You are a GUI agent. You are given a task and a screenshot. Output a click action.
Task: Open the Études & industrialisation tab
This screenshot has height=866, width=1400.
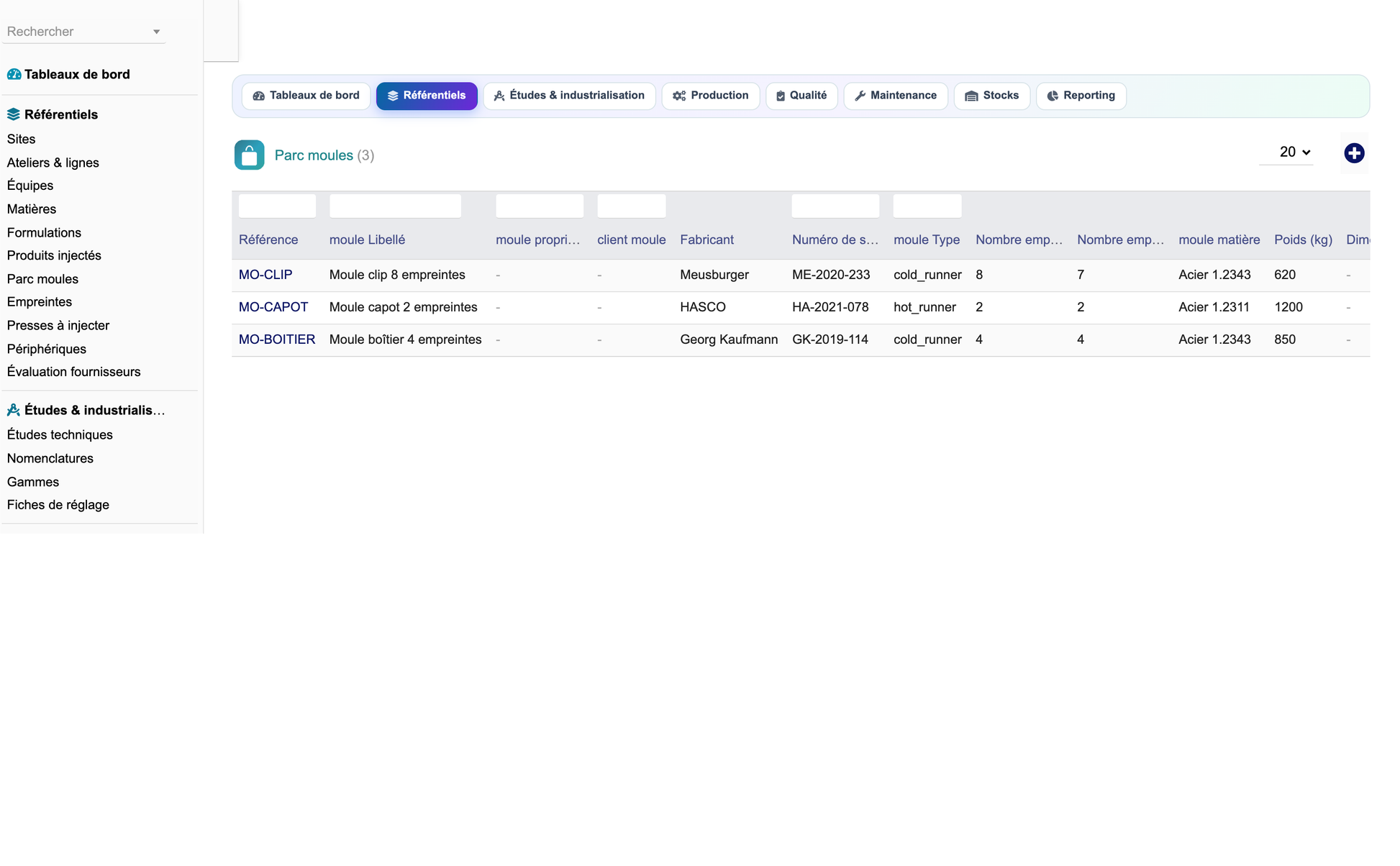tap(569, 96)
